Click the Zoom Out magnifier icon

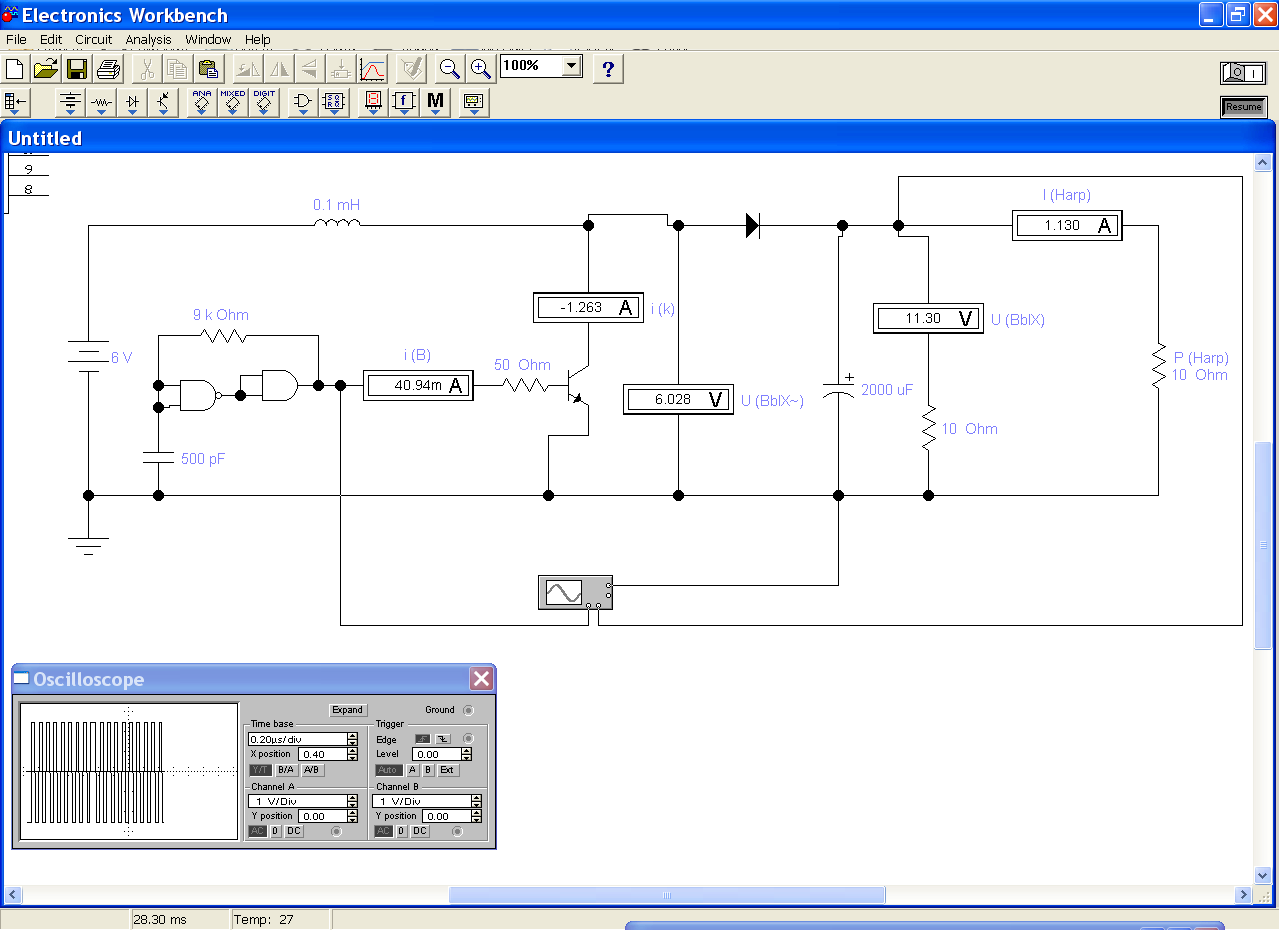click(450, 69)
